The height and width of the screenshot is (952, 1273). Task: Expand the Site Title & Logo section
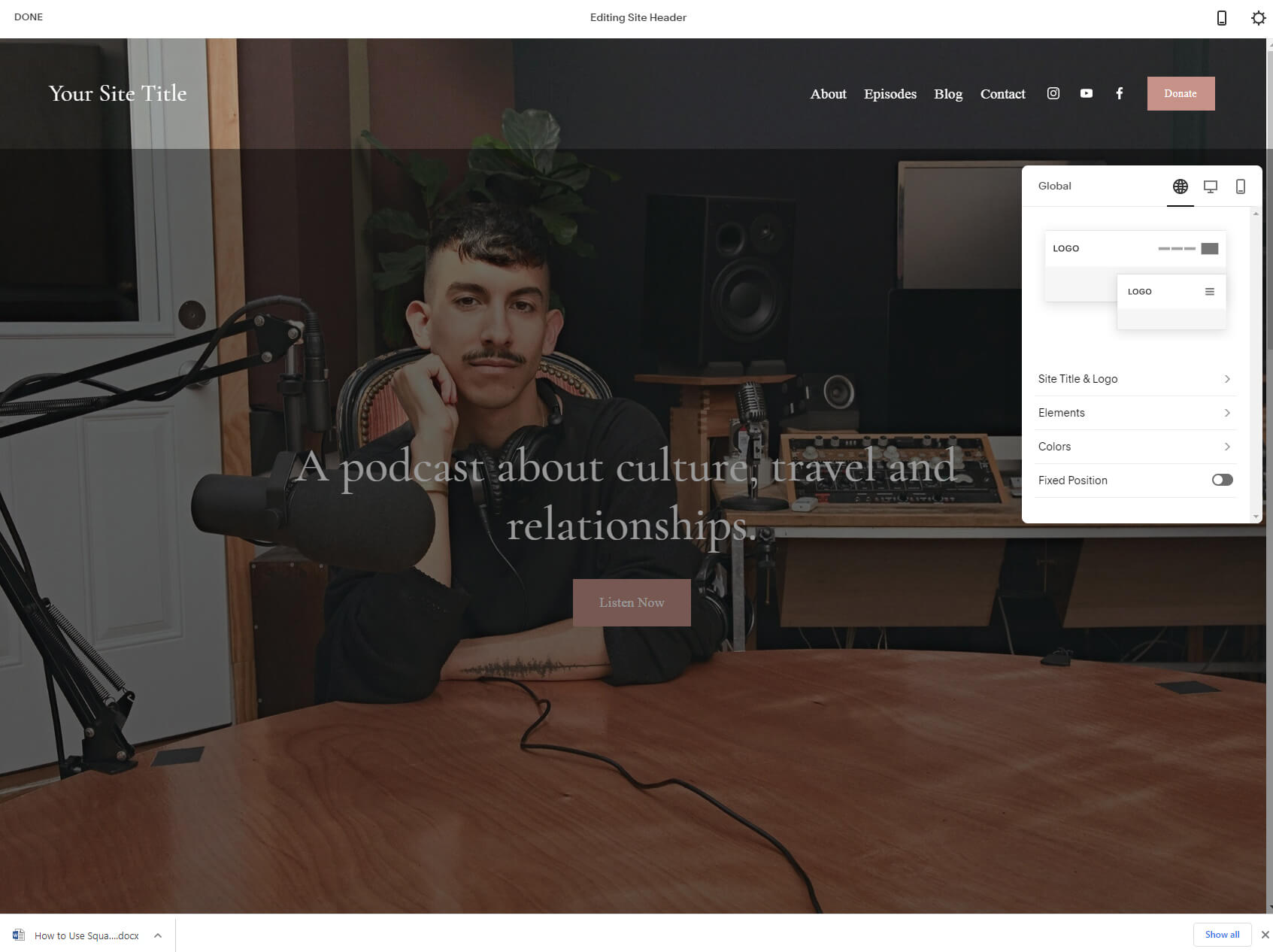[x=1135, y=379]
